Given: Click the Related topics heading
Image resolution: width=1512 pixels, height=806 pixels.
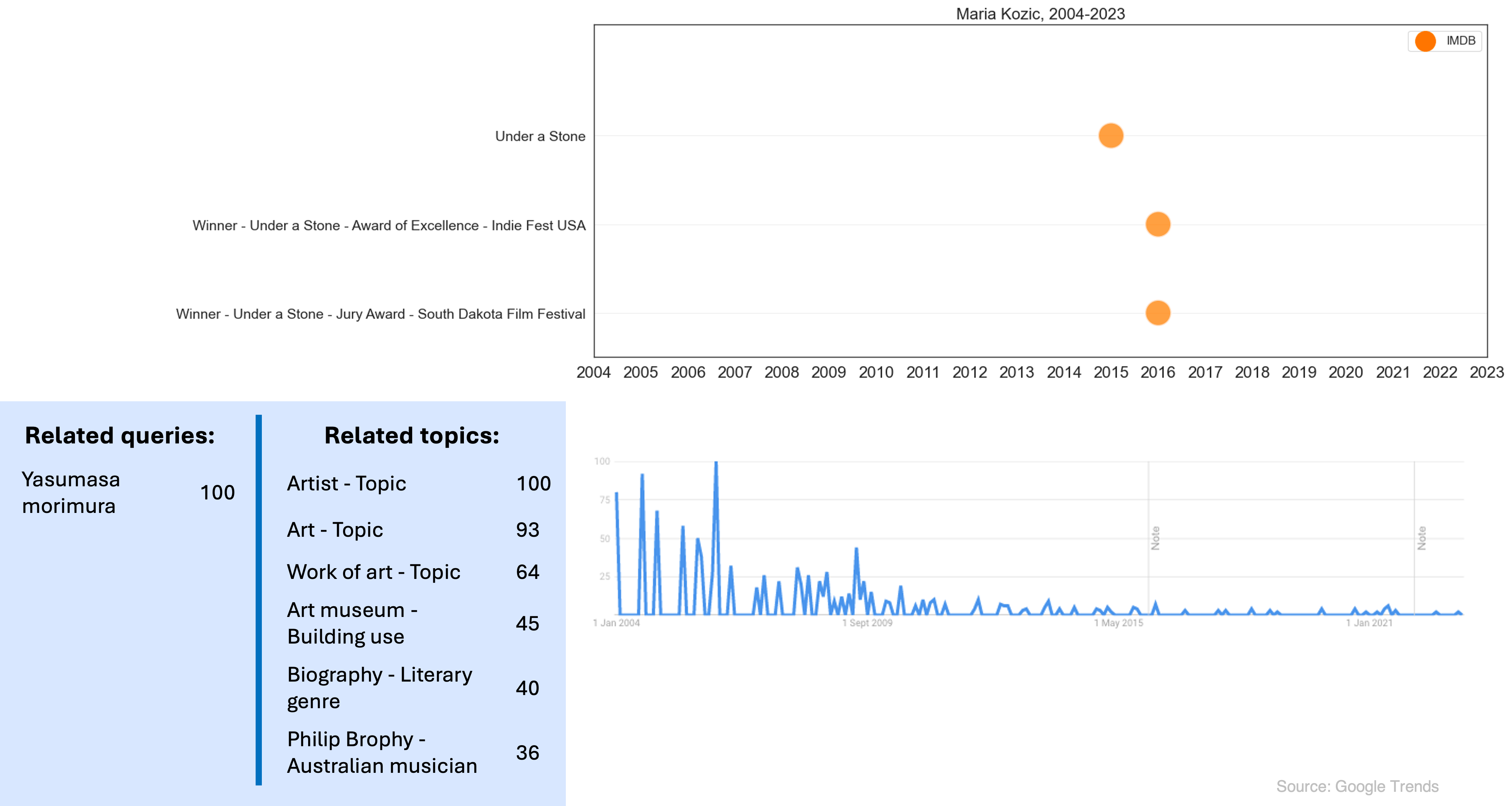Looking at the screenshot, I should click(411, 435).
